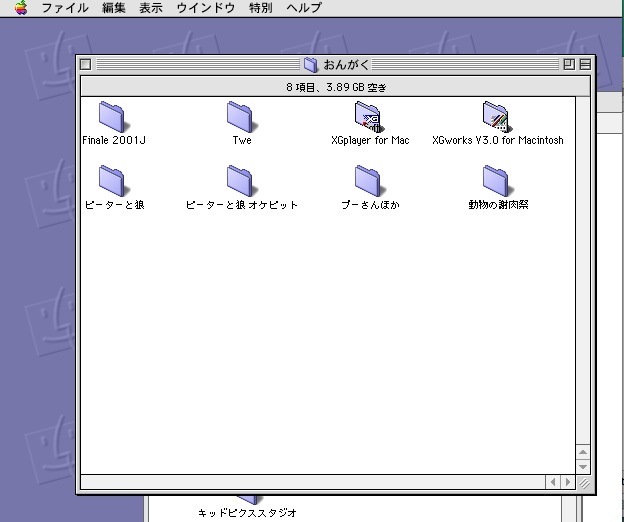Click the horizontal scrollbar left arrow

click(x=553, y=482)
